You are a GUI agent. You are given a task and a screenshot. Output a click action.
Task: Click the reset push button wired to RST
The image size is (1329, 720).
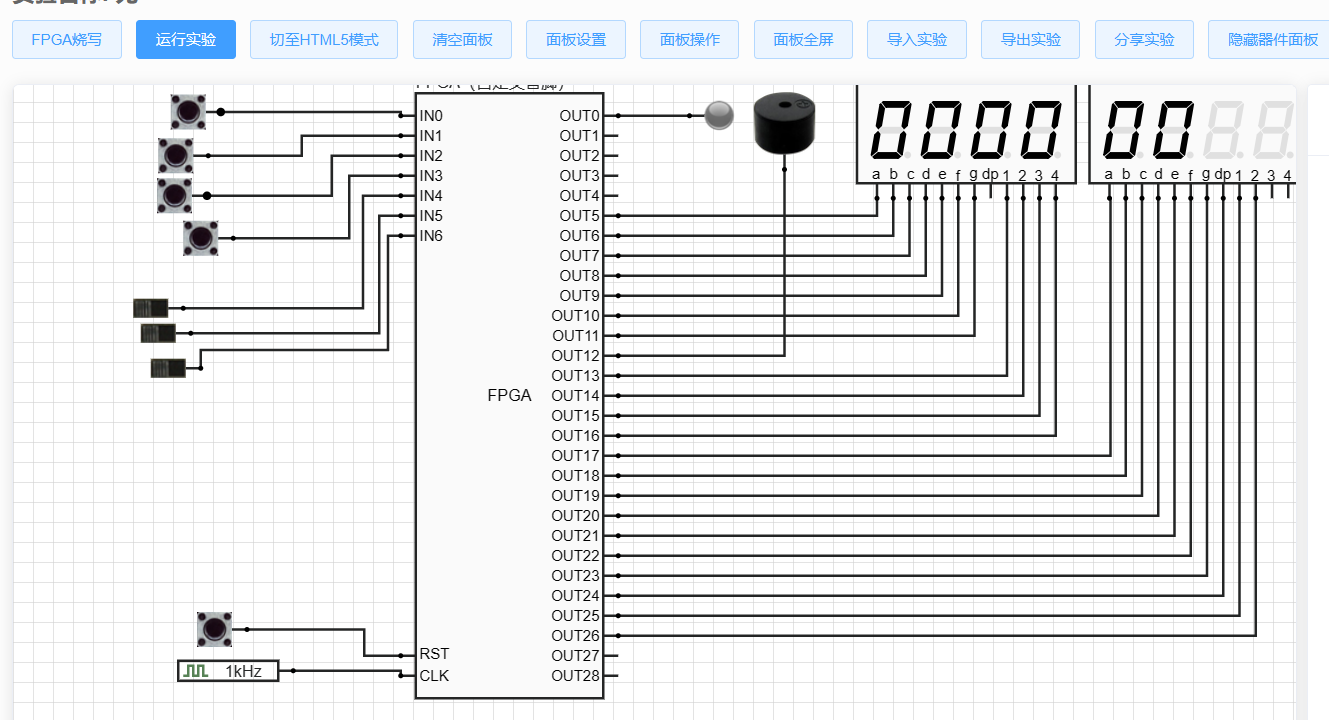[x=214, y=629]
